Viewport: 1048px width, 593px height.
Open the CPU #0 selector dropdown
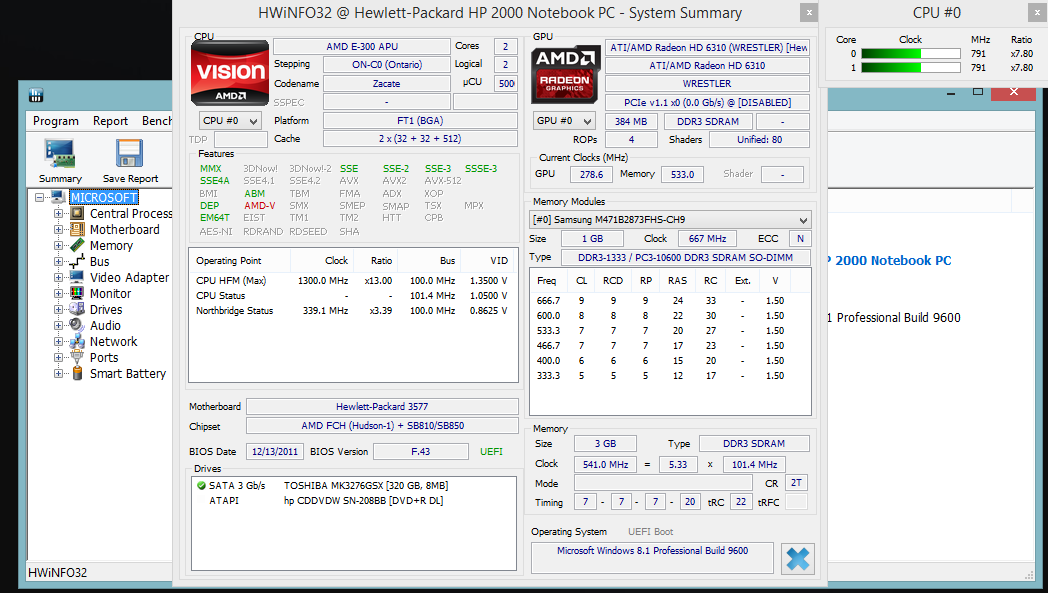click(229, 121)
